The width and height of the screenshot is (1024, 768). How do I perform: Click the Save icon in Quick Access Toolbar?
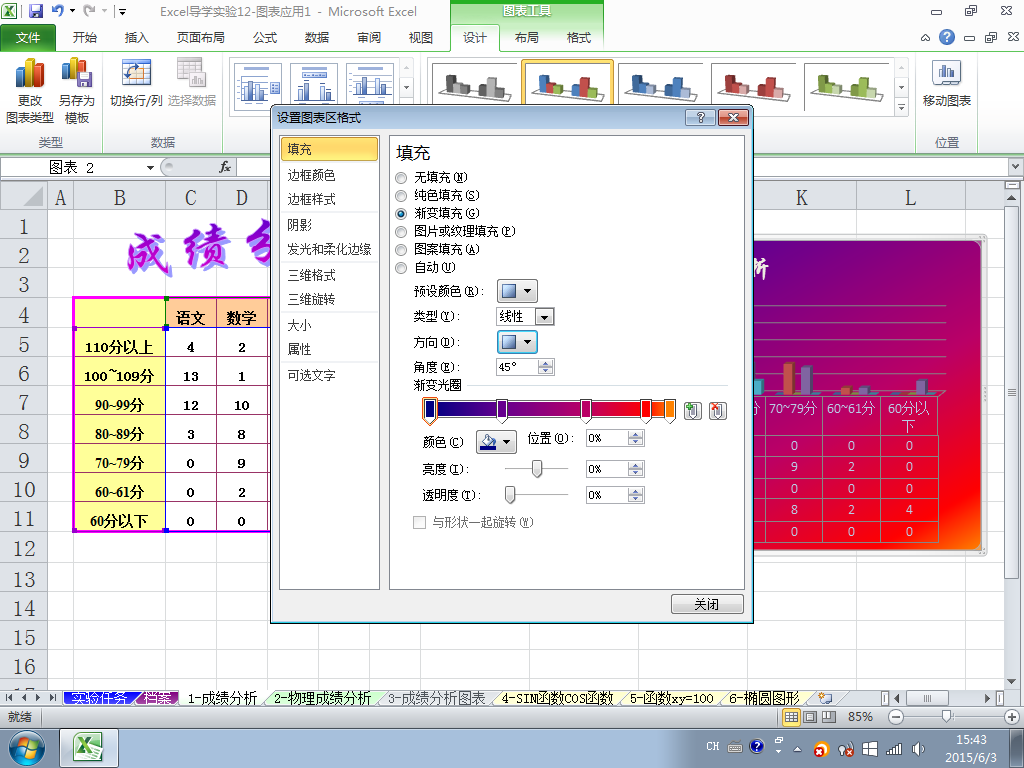pyautogui.click(x=36, y=11)
